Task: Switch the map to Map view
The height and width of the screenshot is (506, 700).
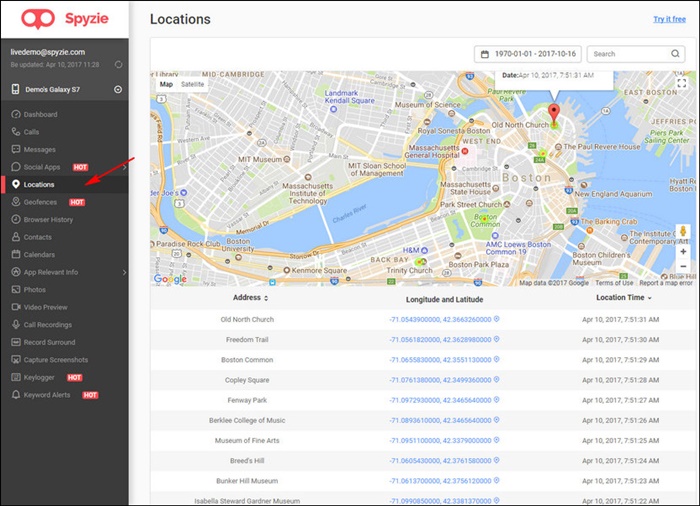Action: point(166,84)
